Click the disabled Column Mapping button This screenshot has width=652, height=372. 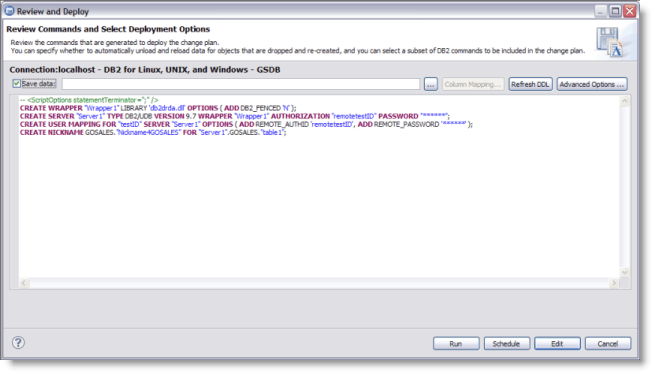tap(473, 84)
